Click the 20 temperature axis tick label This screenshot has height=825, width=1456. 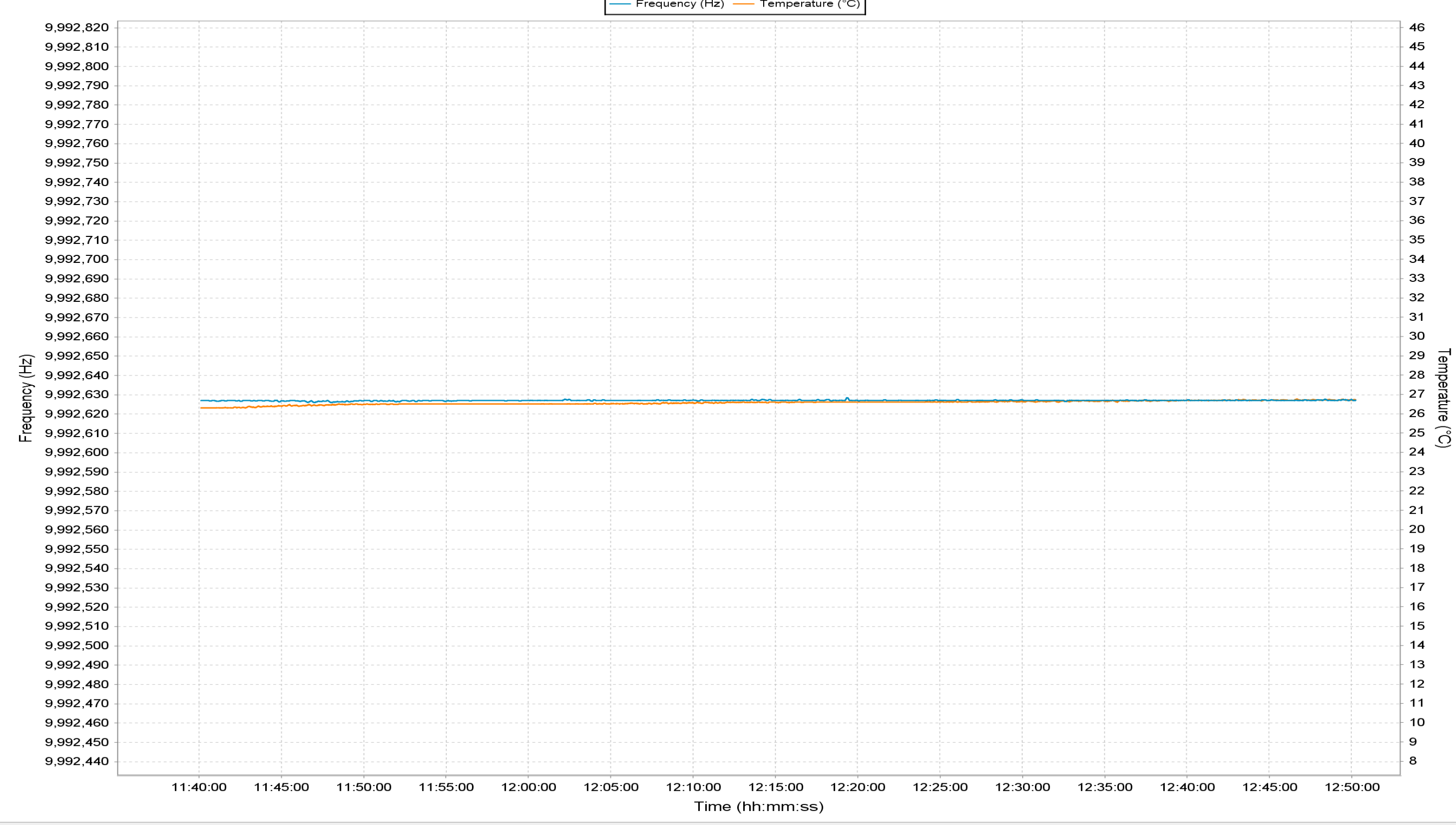click(1417, 529)
